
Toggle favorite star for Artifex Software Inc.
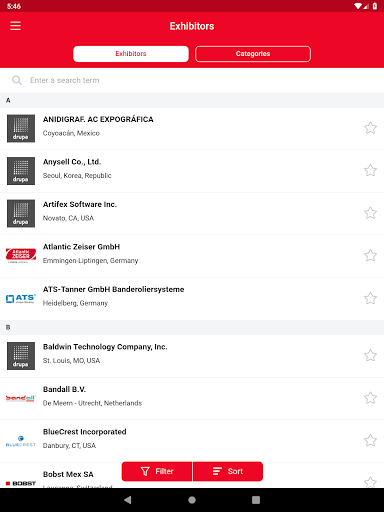[x=370, y=213]
